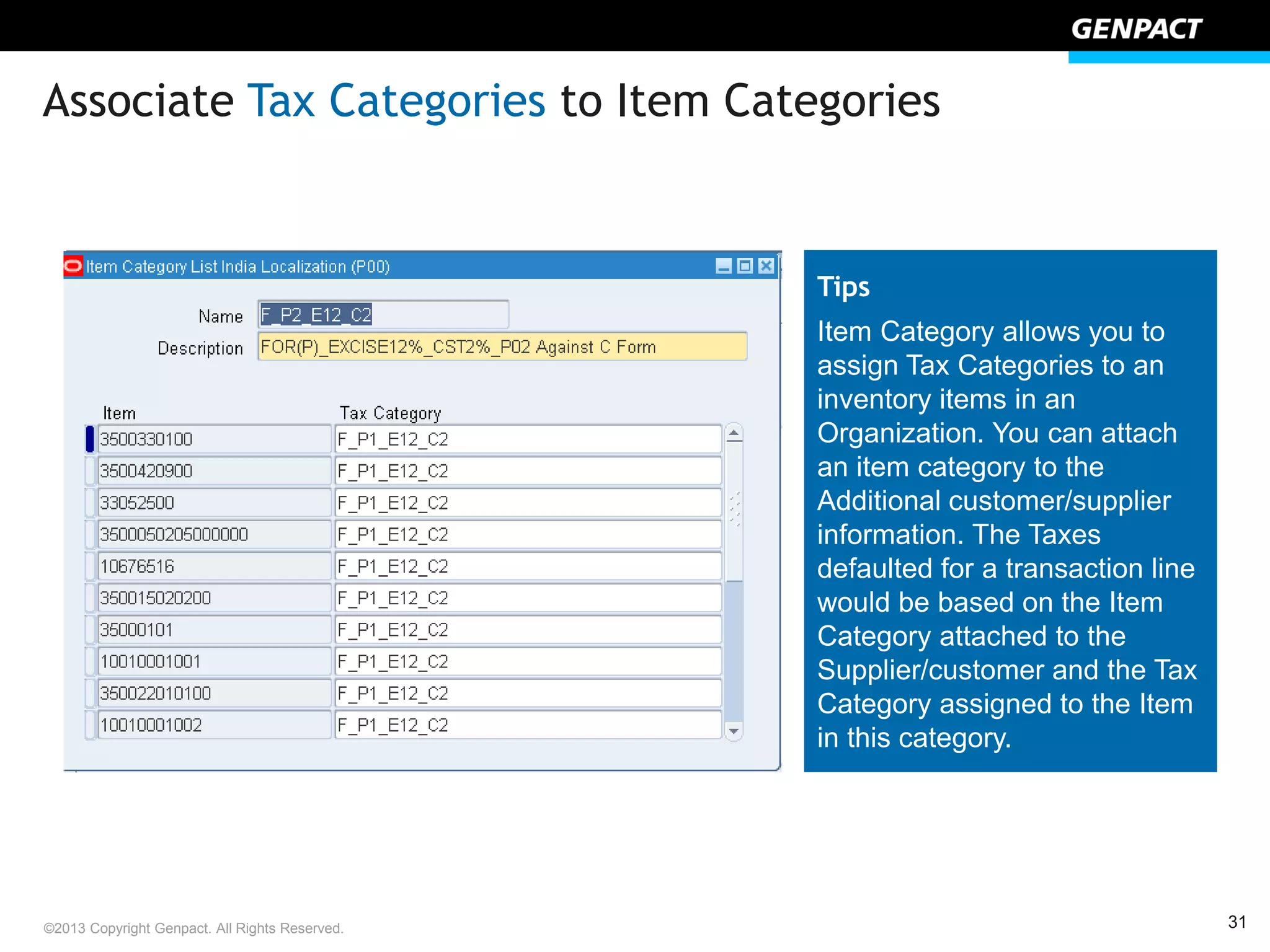Maximize the Item Category List window

click(745, 267)
